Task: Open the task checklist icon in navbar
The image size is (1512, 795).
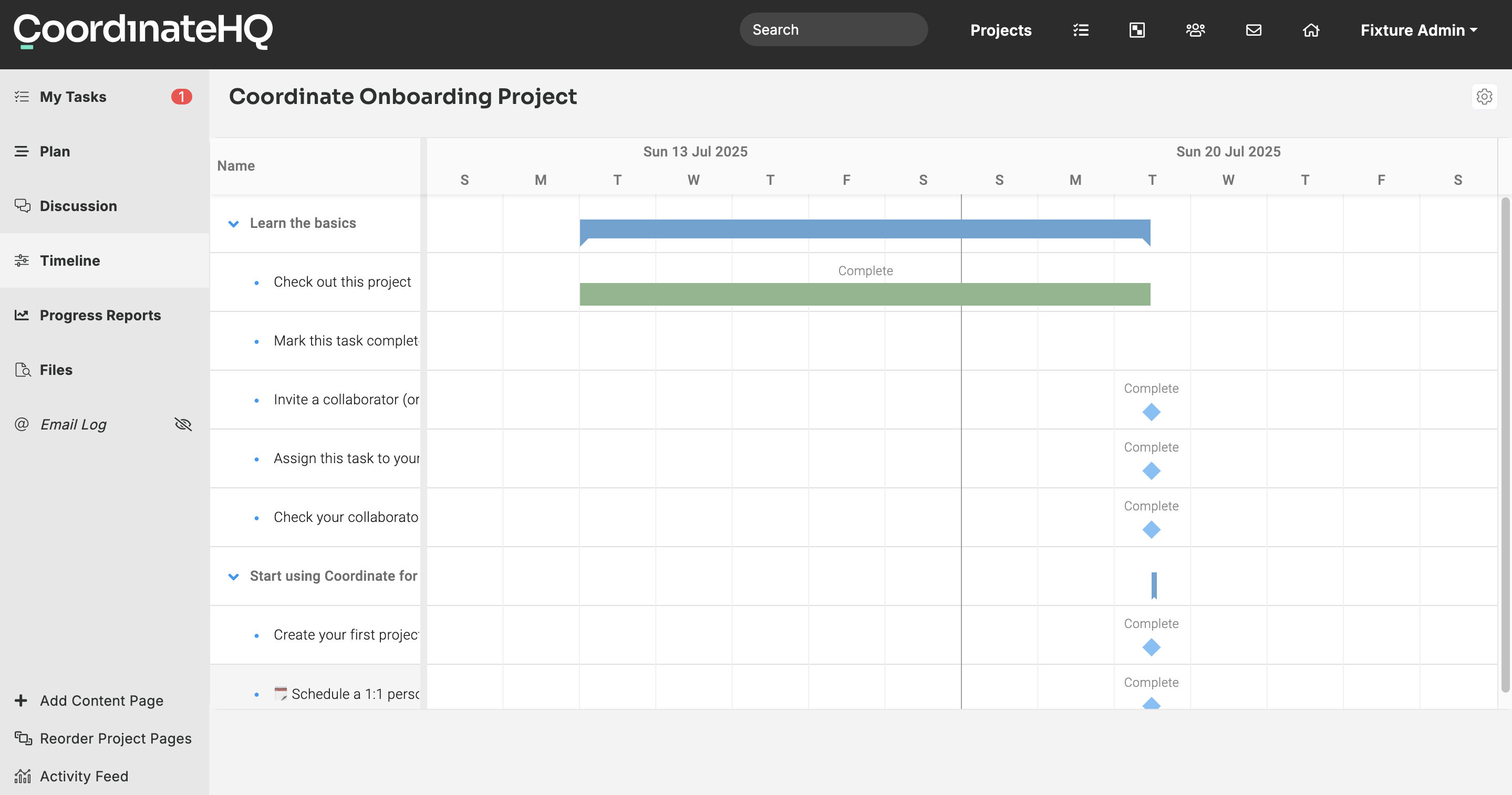Action: (x=1081, y=30)
